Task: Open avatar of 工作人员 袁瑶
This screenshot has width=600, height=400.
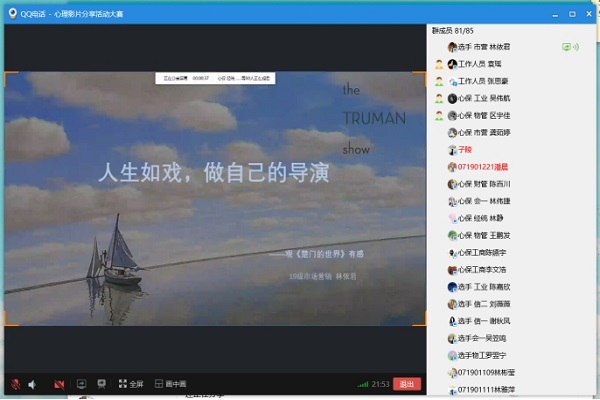Action: (x=452, y=64)
